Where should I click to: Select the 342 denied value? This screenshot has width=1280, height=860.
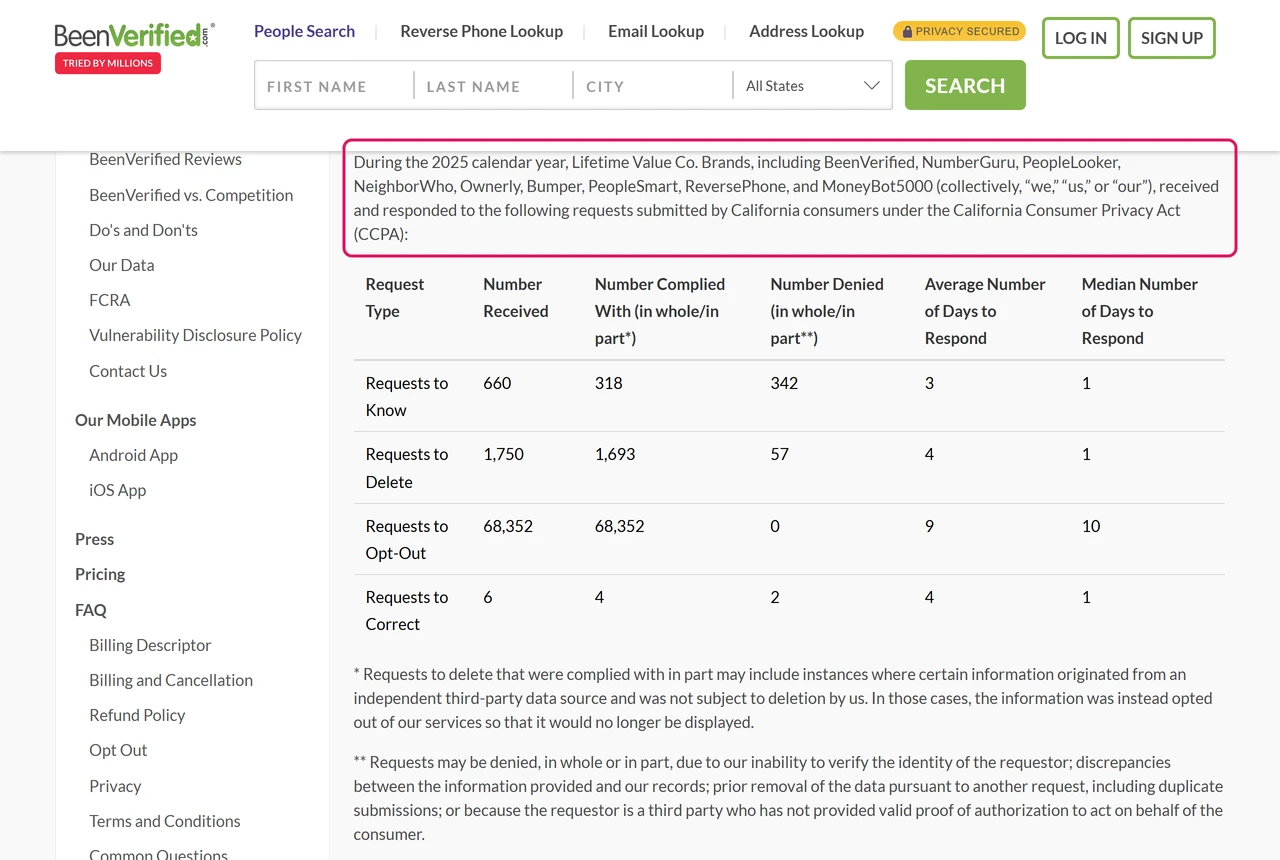point(784,383)
